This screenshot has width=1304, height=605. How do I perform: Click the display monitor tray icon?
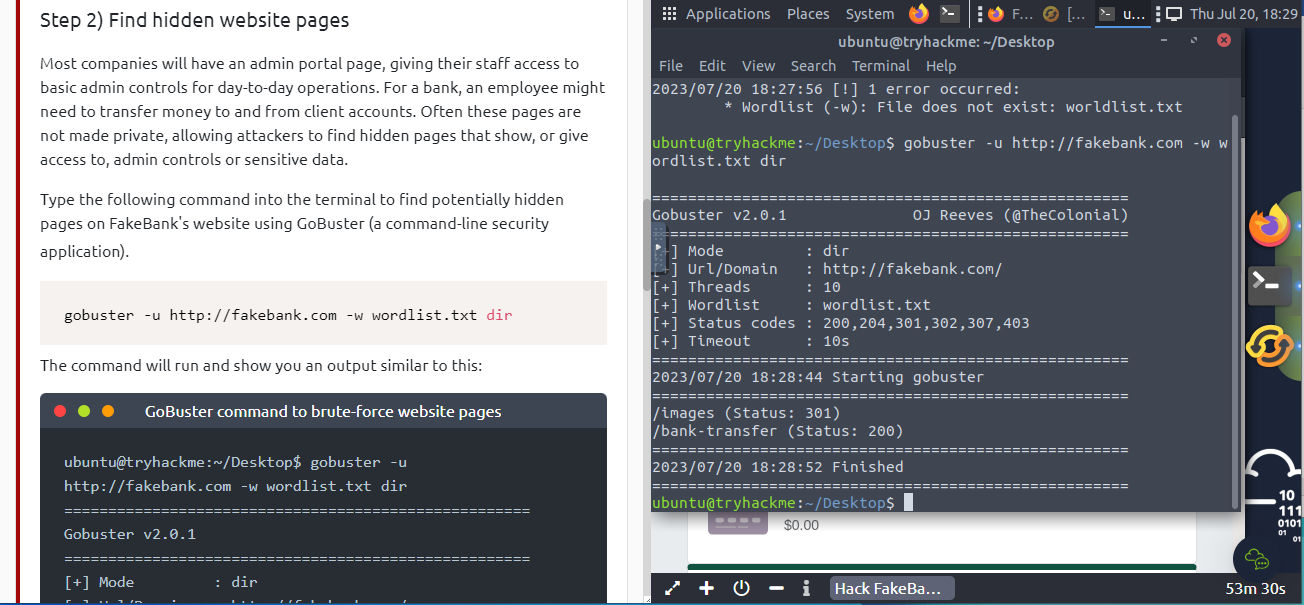[x=1174, y=14]
